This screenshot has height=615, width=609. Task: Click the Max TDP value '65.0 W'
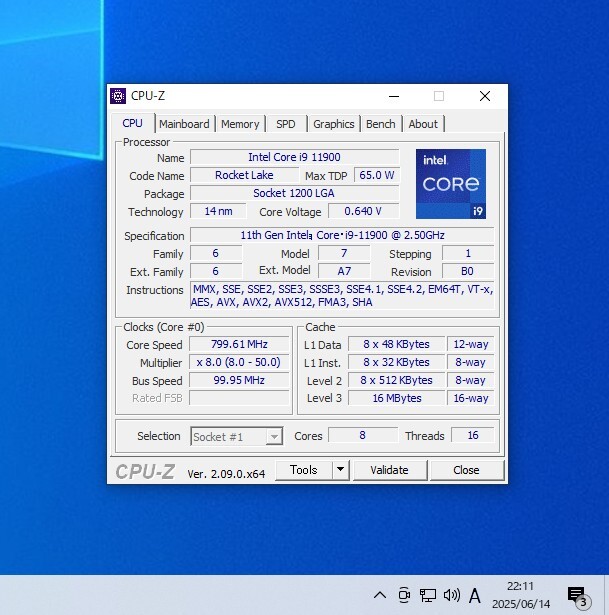(376, 175)
